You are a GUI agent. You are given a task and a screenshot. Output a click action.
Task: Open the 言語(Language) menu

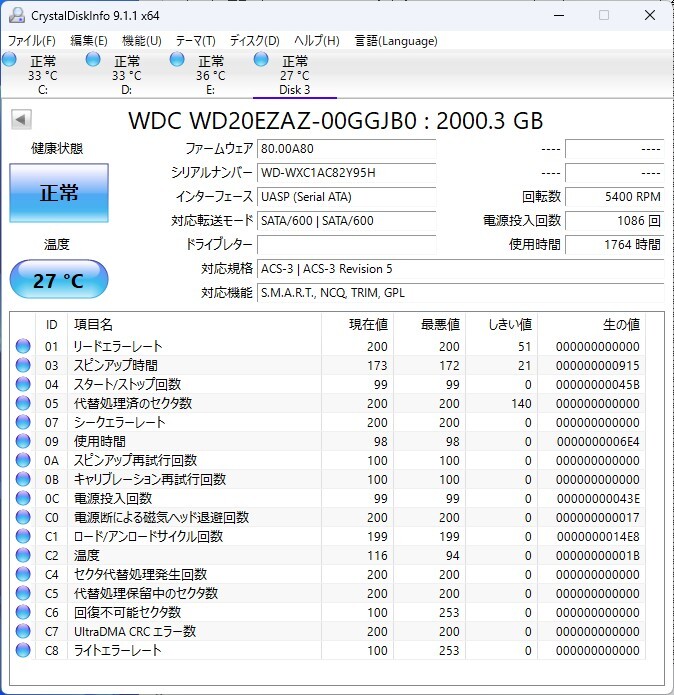tap(396, 41)
